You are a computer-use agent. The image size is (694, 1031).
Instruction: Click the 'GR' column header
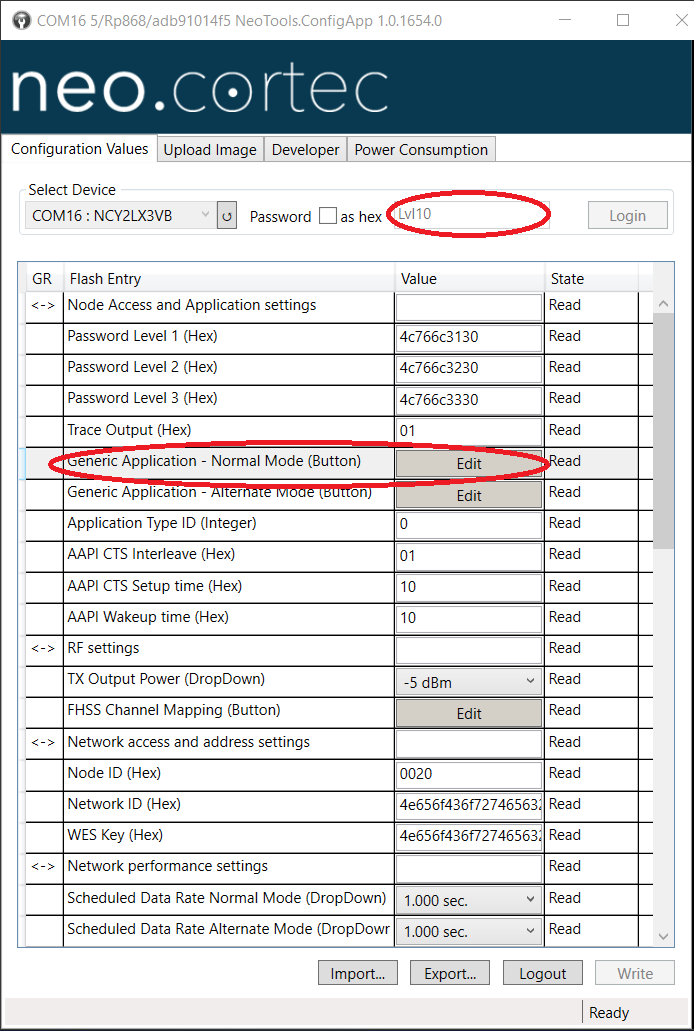tap(43, 279)
